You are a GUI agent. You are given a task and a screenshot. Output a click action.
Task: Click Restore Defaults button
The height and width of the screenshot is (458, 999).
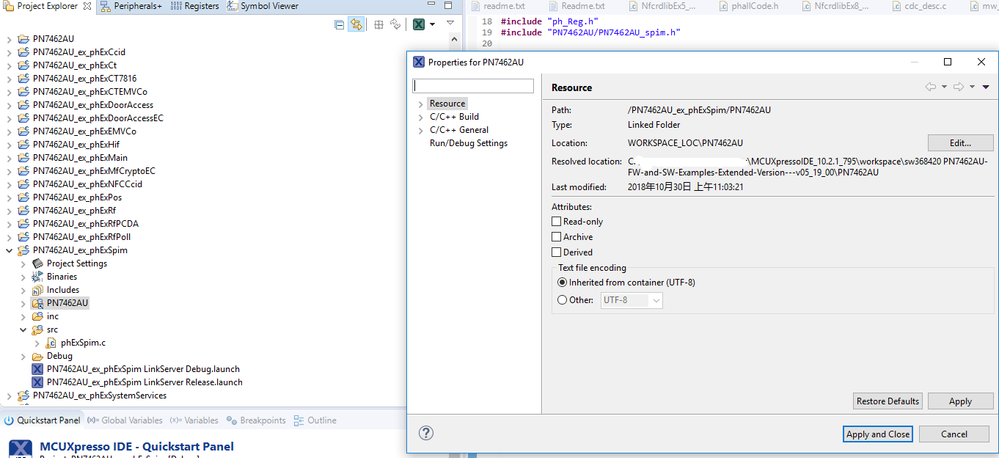(x=888, y=401)
